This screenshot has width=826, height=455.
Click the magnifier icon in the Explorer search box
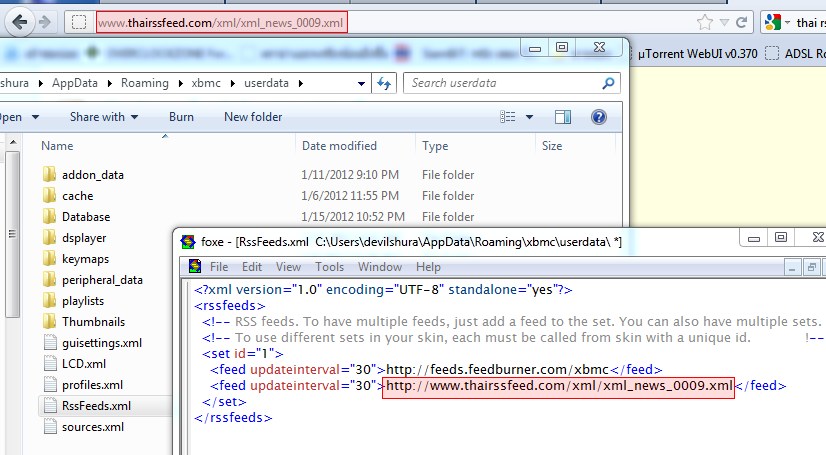608,83
